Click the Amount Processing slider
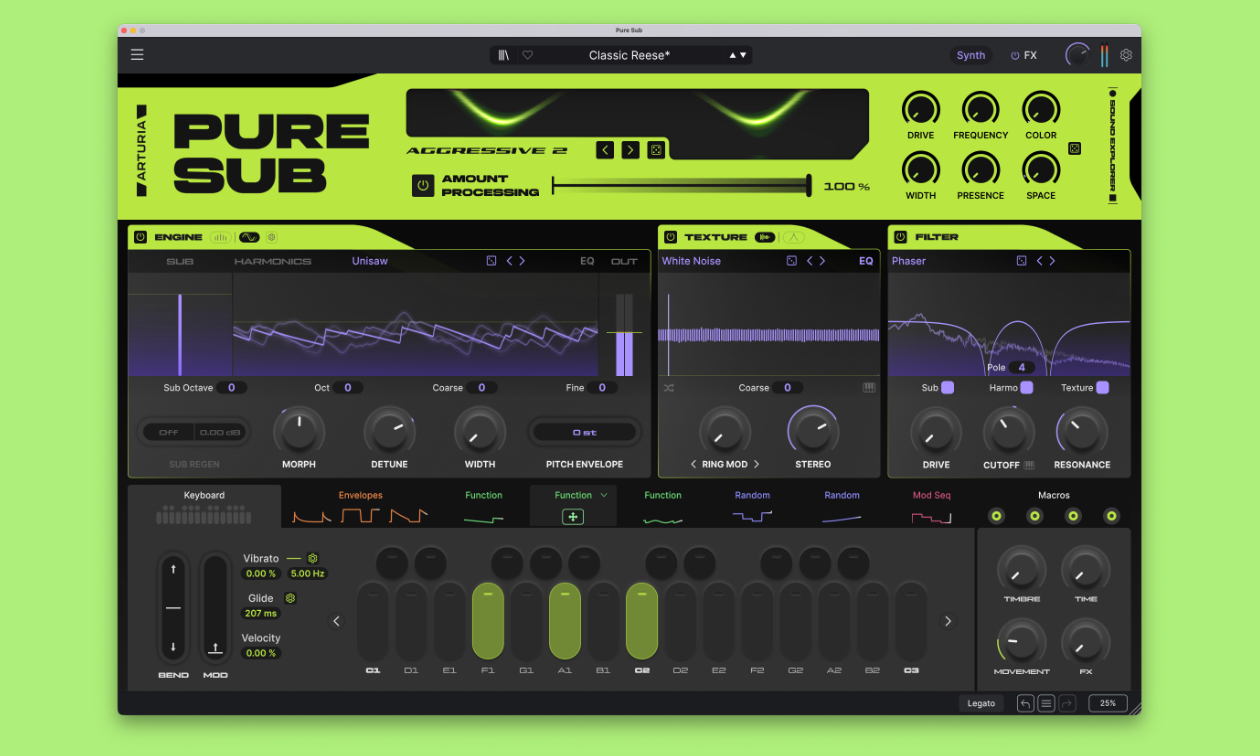Screen dimensions: 1260x756 [681, 185]
